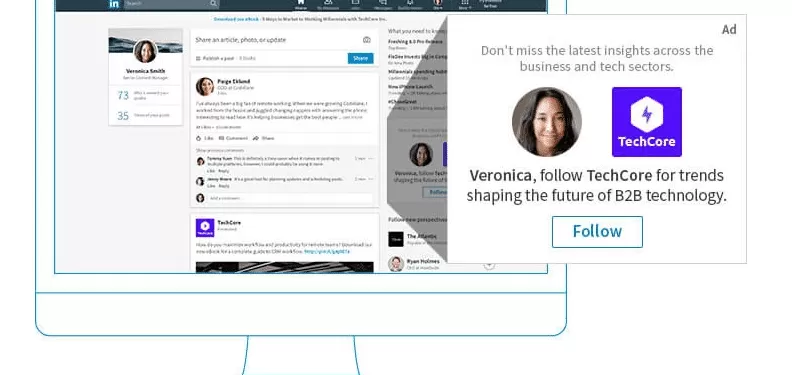Click the Ad label in the ad corner
Image resolution: width=792 pixels, height=375 pixels.
click(x=729, y=30)
